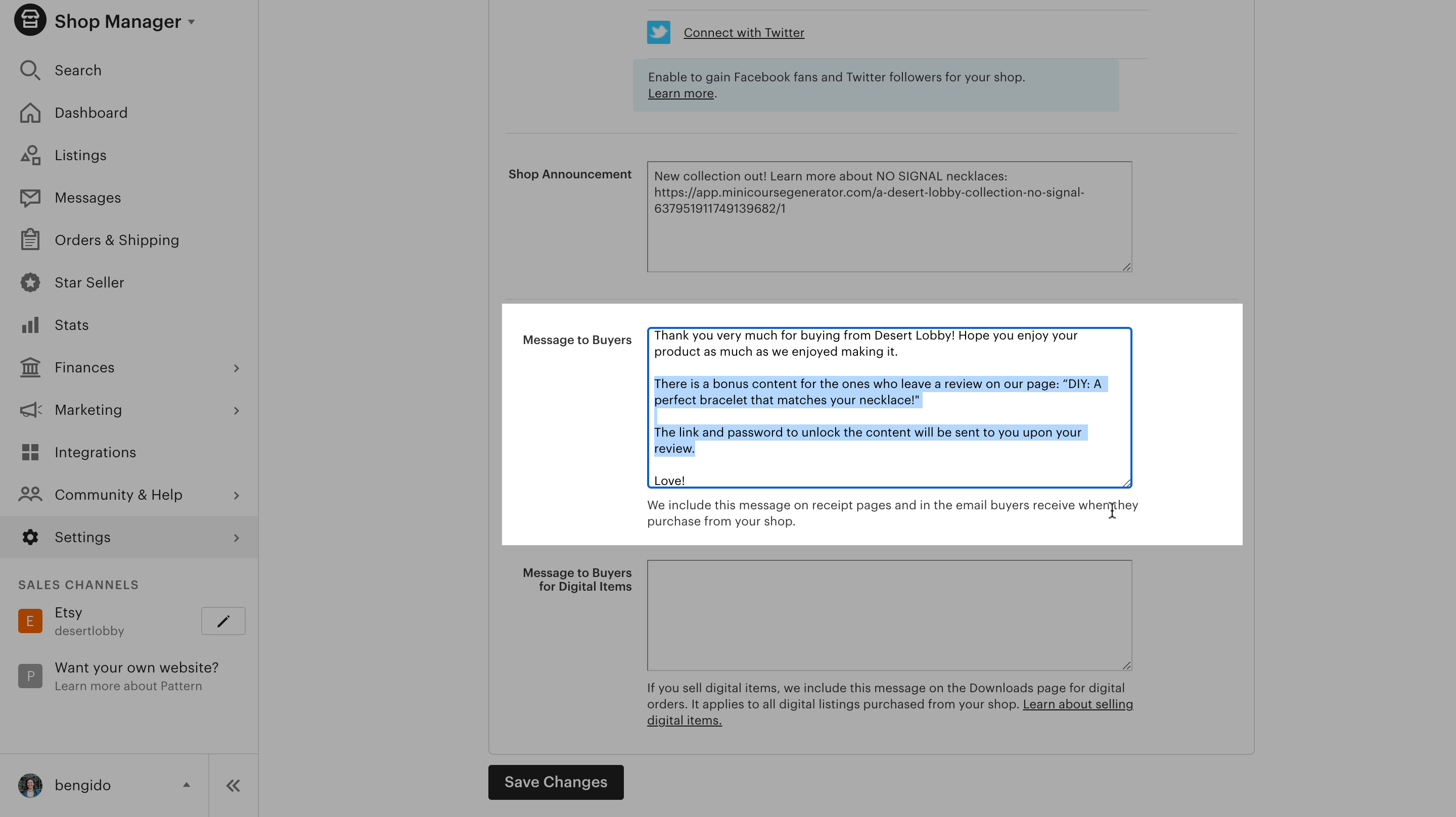Expand the Finances submenu chevron

click(x=236, y=368)
